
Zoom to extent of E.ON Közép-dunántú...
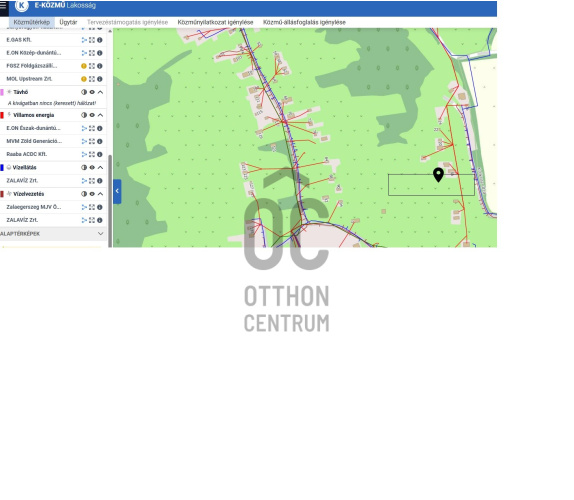coord(92,53)
